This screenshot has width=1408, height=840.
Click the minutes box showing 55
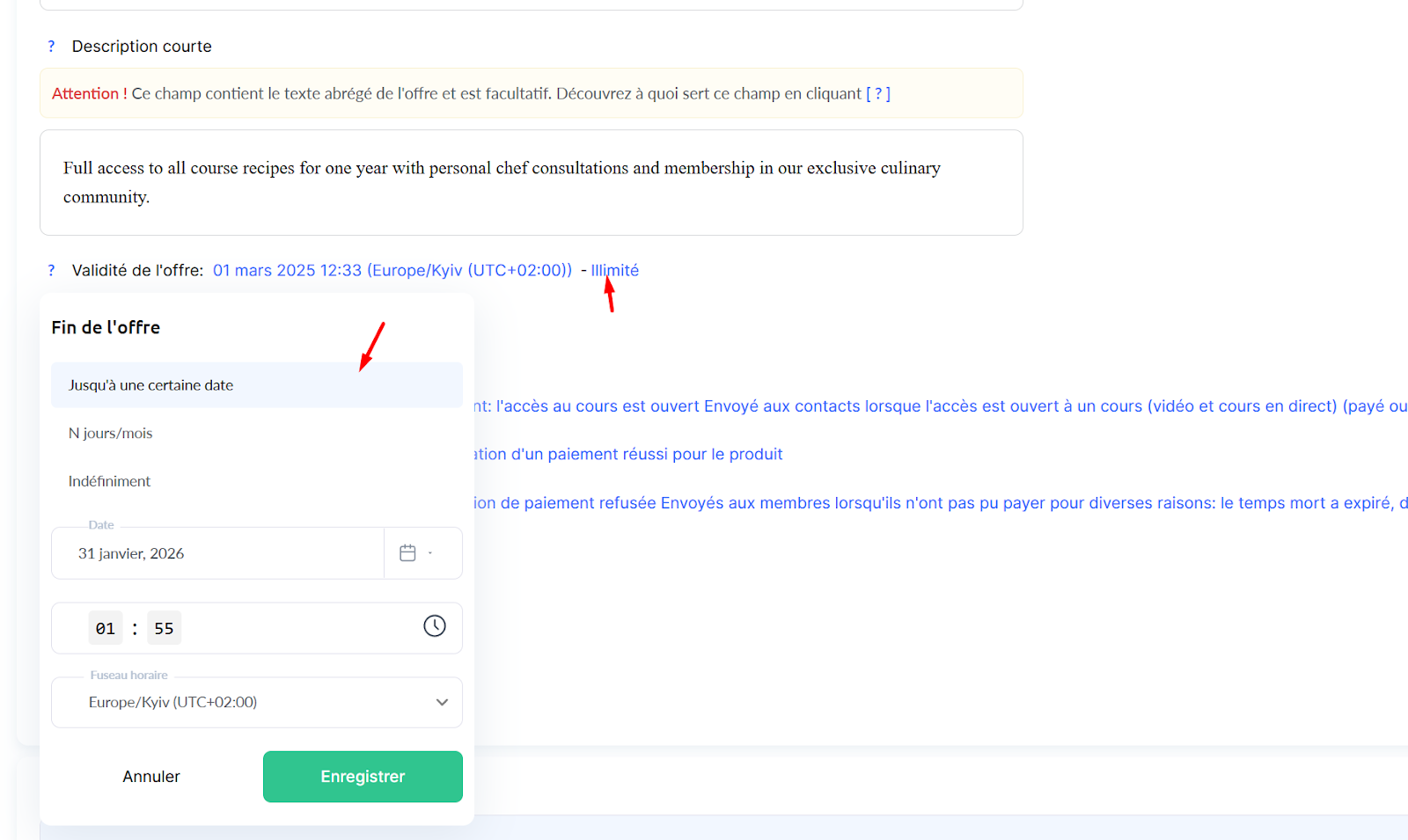(164, 629)
